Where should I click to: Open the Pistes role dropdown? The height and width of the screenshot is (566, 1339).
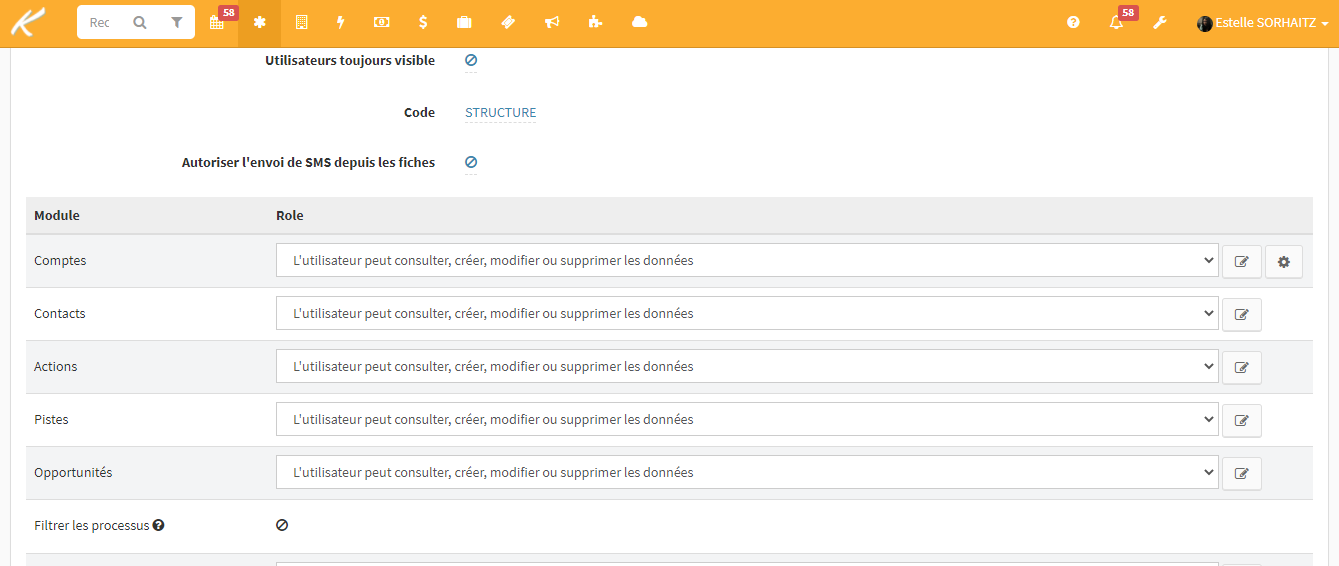747,419
